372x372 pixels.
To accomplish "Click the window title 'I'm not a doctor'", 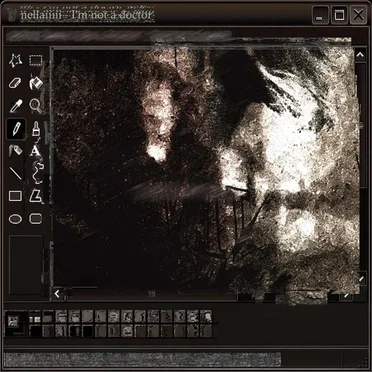I will coord(111,15).
